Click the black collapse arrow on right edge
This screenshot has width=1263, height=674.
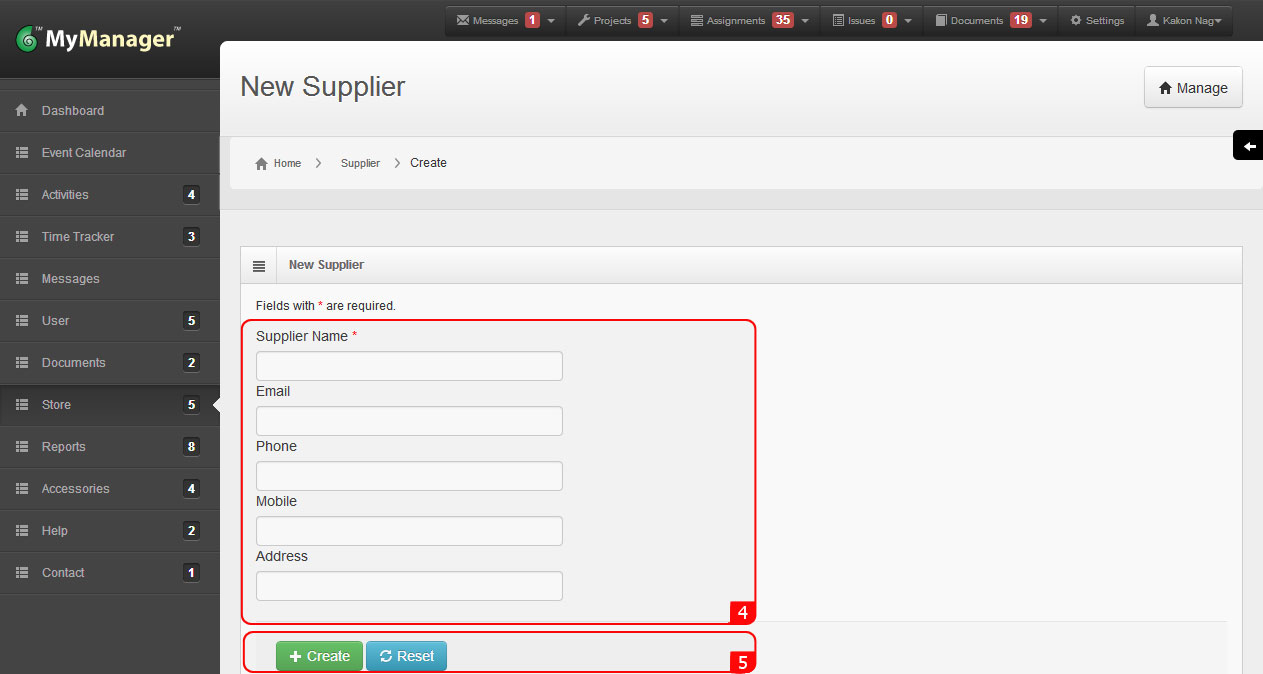click(x=1248, y=145)
